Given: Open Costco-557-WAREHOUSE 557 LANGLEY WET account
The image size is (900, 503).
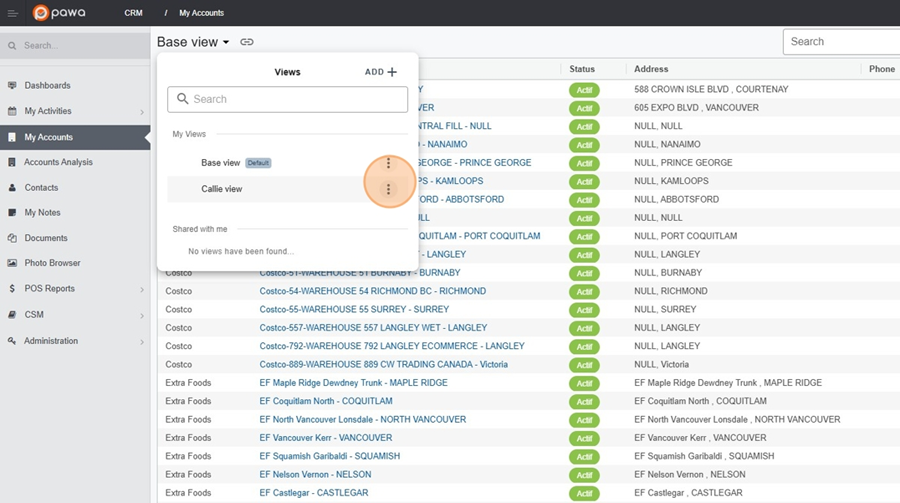Looking at the screenshot, I should (x=373, y=328).
